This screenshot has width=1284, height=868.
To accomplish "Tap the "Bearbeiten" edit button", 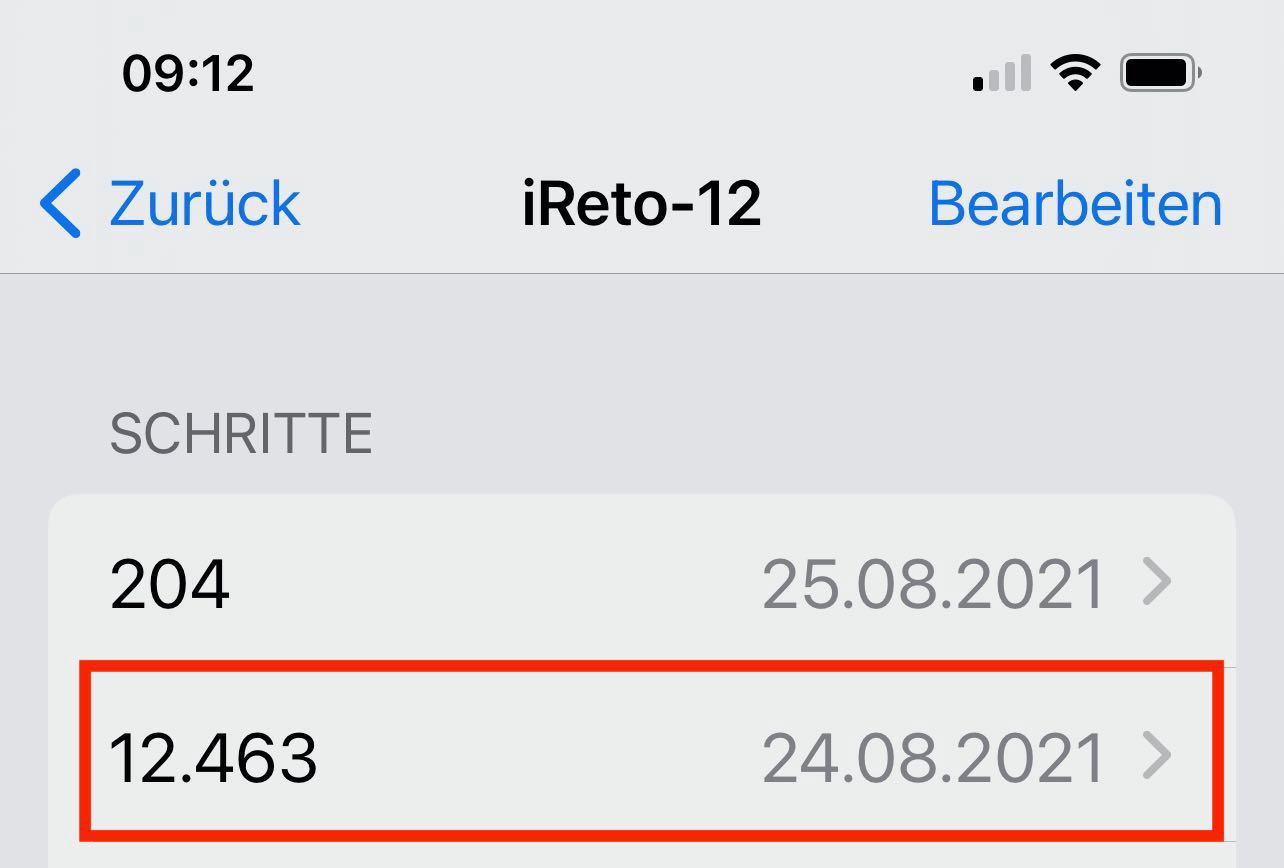I will [x=1075, y=204].
